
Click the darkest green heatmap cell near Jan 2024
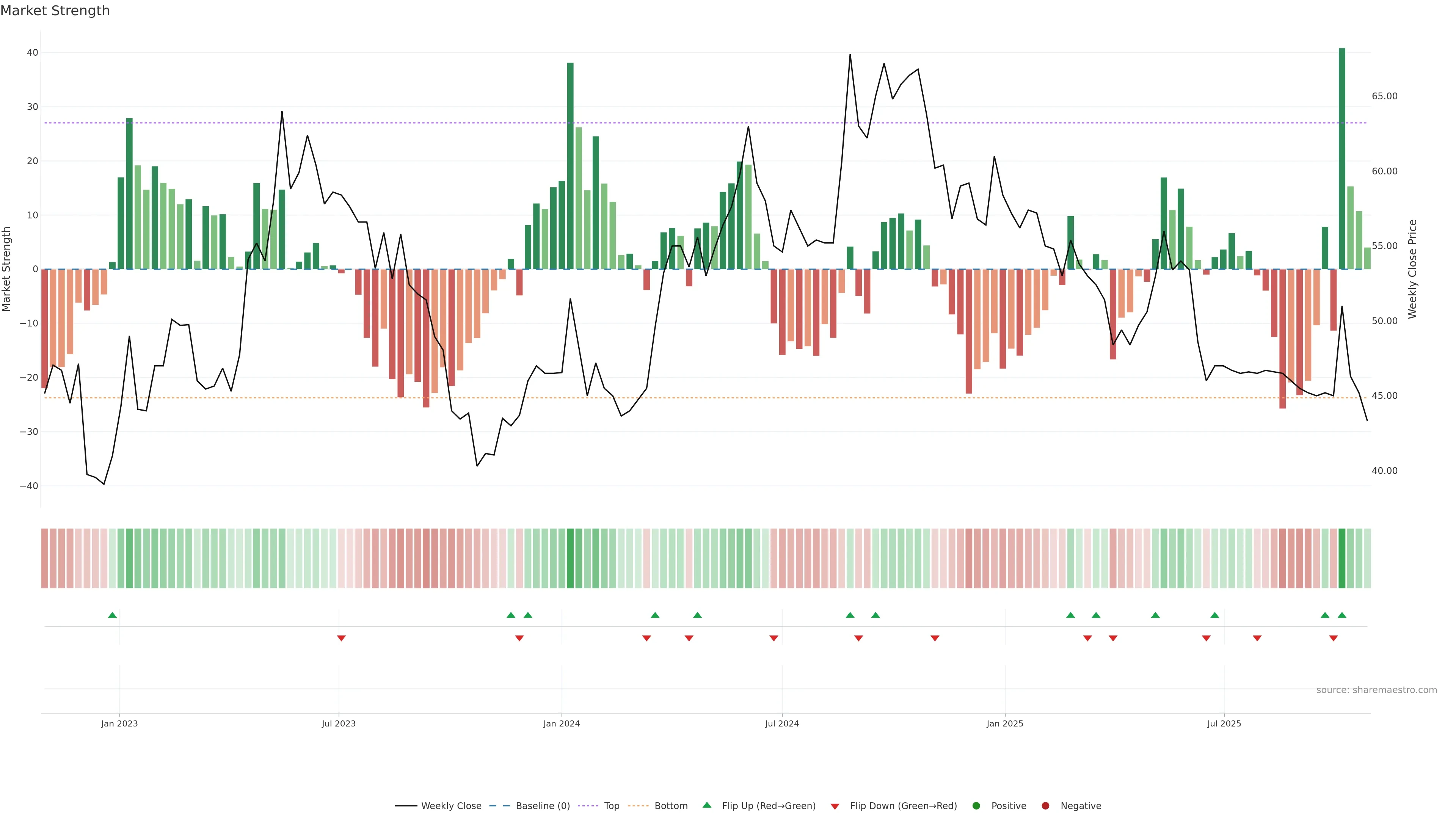pyautogui.click(x=570, y=558)
